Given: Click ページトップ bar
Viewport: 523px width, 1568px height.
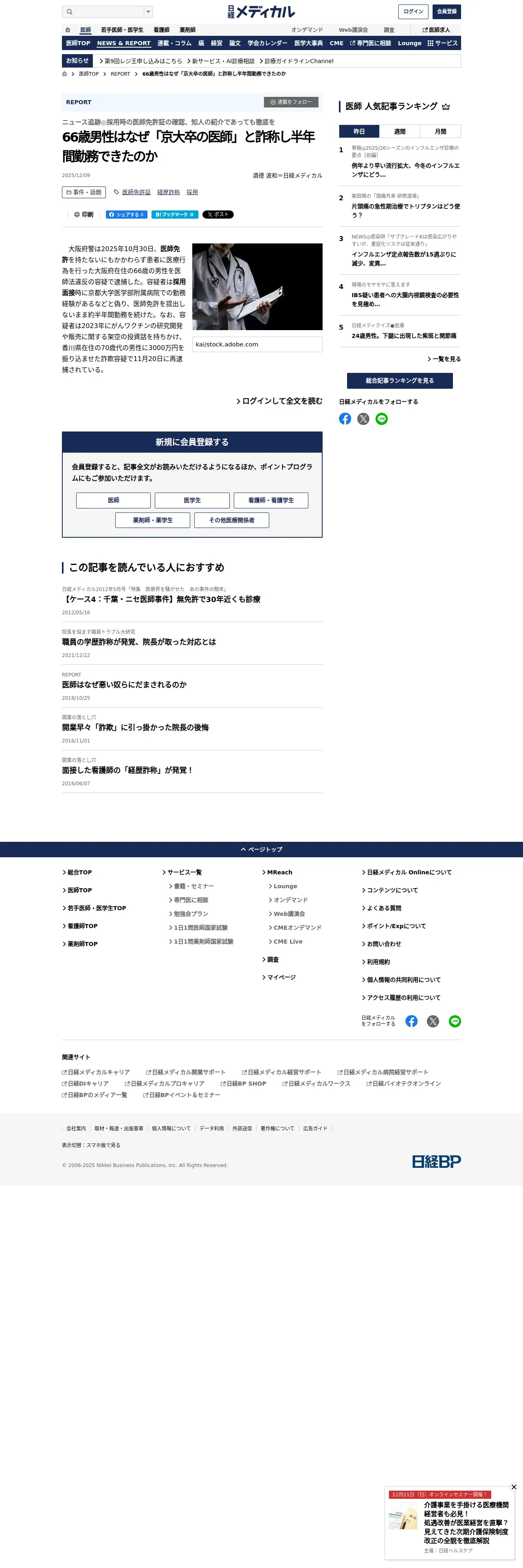Looking at the screenshot, I should pyautogui.click(x=261, y=850).
